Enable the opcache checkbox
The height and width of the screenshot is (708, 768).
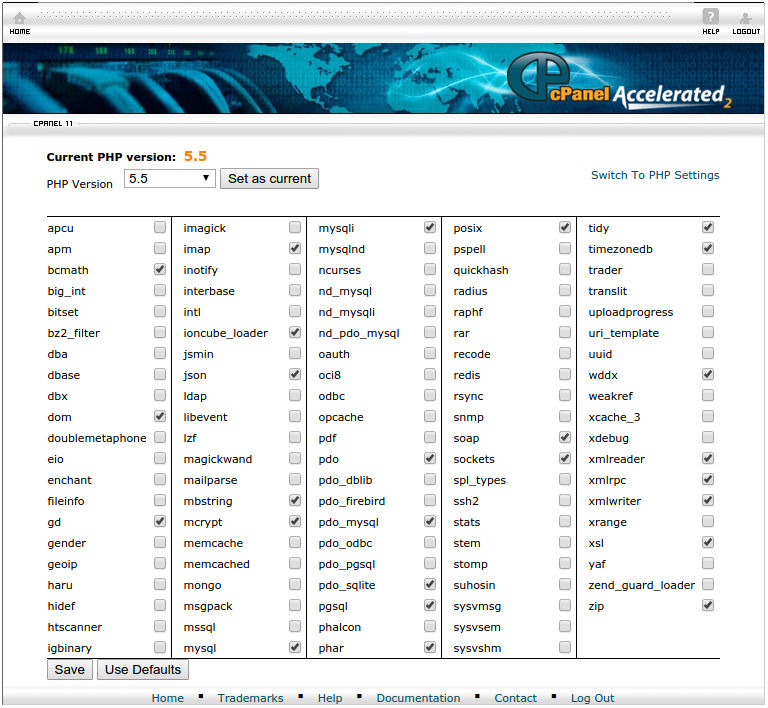pyautogui.click(x=430, y=416)
